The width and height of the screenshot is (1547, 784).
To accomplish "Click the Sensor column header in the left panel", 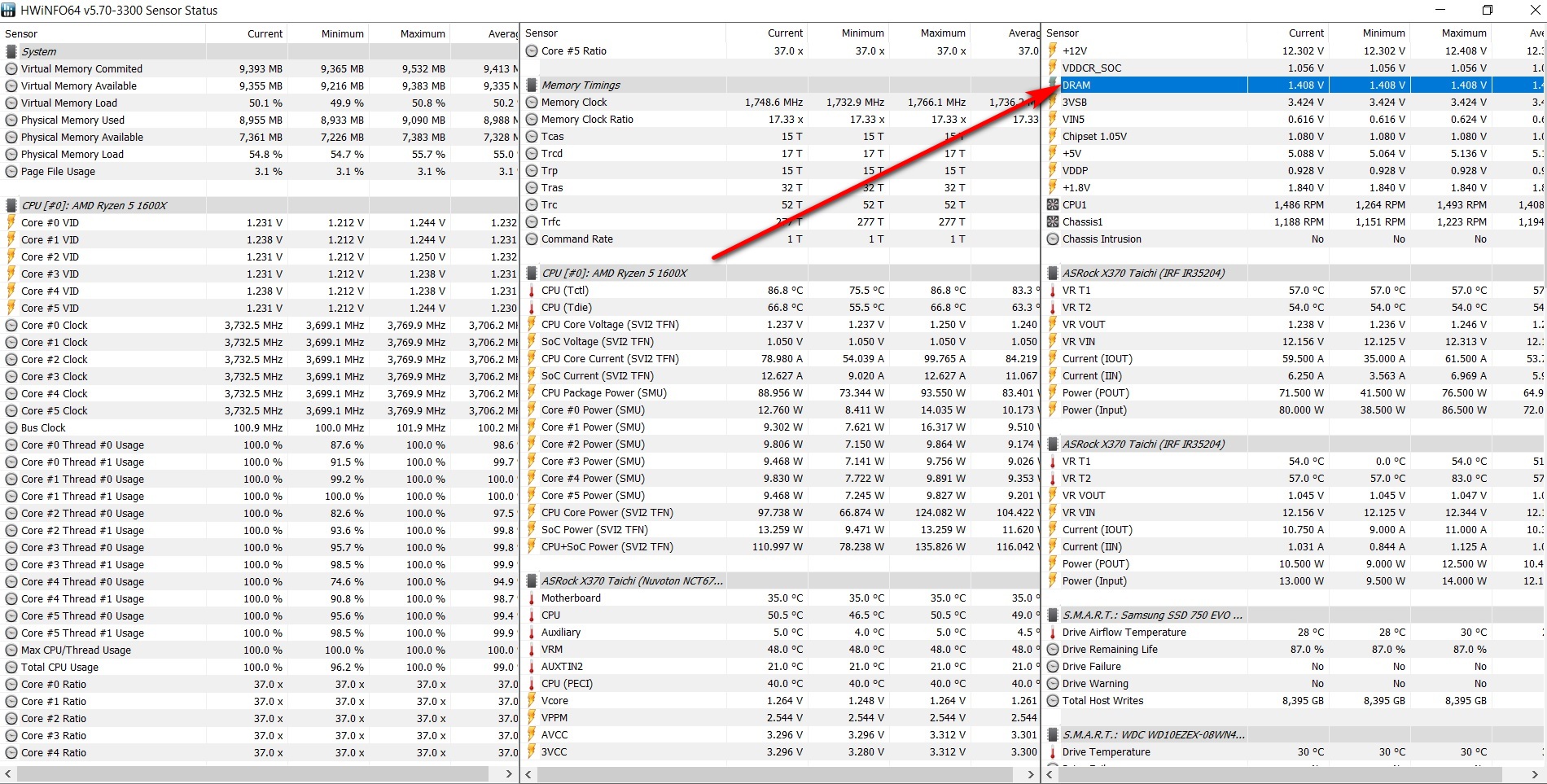I will tap(103, 33).
